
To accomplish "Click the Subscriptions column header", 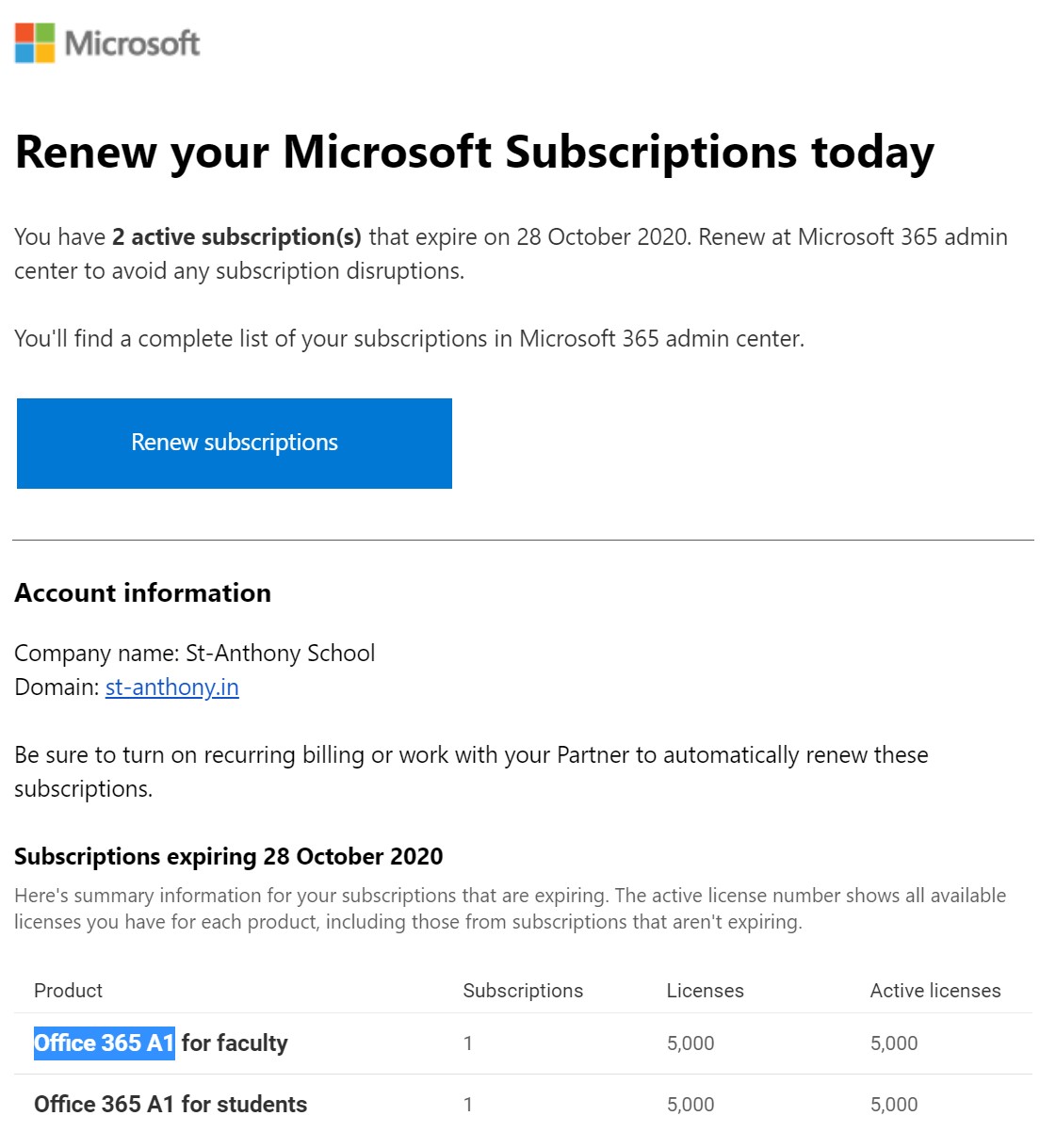I will (x=523, y=990).
